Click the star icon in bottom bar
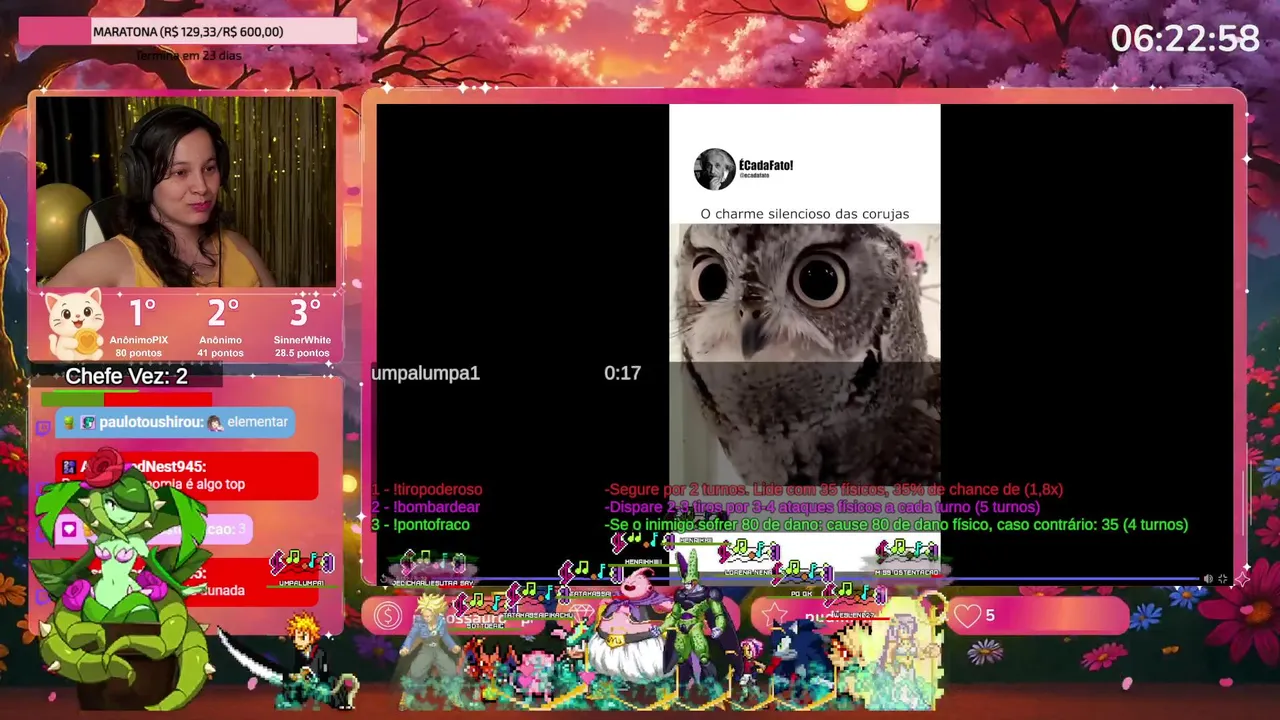 coord(772,616)
